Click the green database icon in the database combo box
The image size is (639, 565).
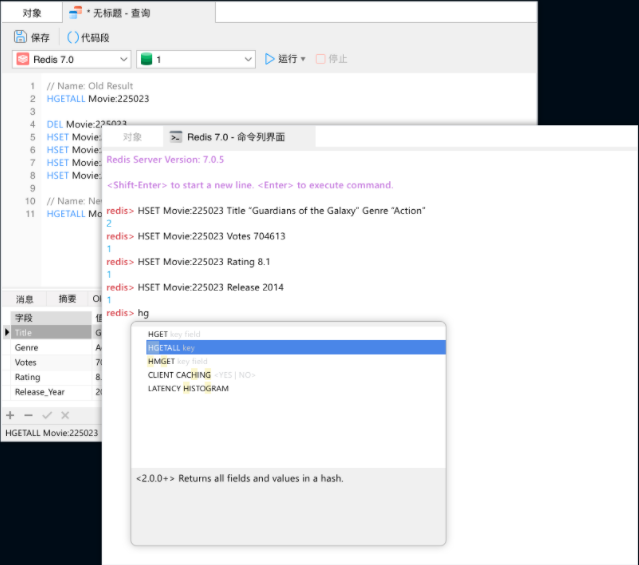(x=146, y=59)
